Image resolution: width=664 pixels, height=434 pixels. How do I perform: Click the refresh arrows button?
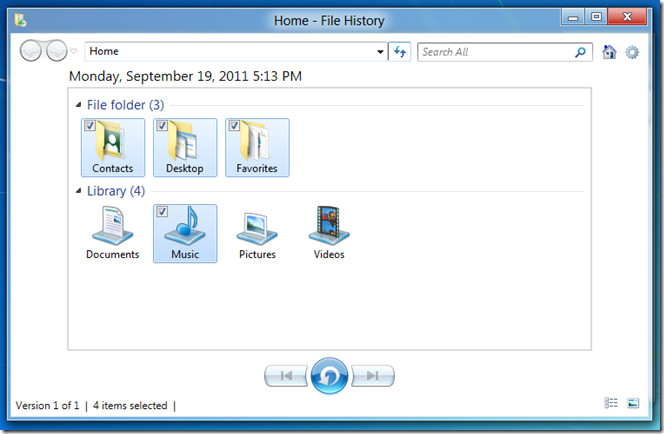(x=399, y=52)
